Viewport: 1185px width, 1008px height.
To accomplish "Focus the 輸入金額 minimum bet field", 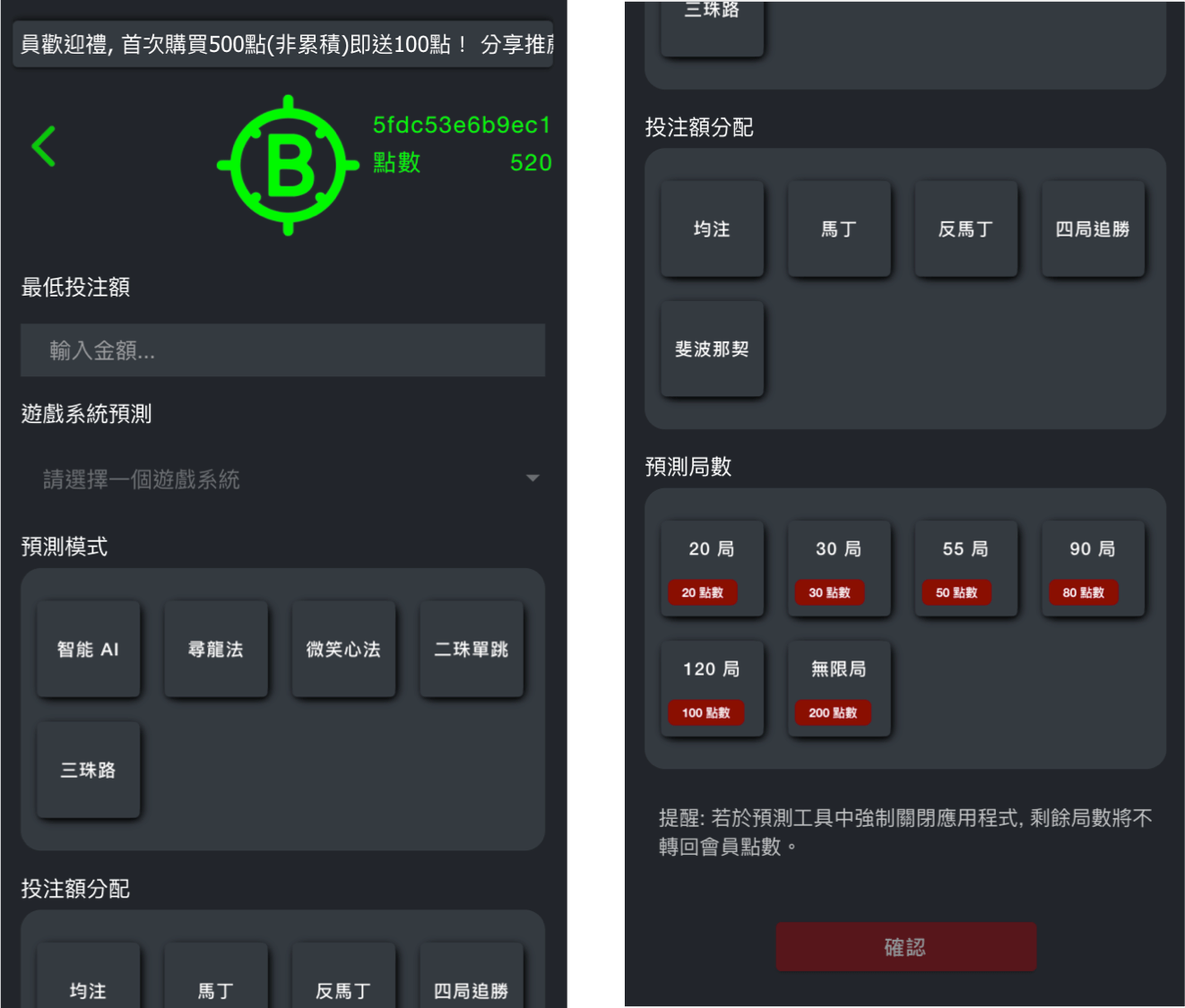I will pyautogui.click(x=282, y=350).
